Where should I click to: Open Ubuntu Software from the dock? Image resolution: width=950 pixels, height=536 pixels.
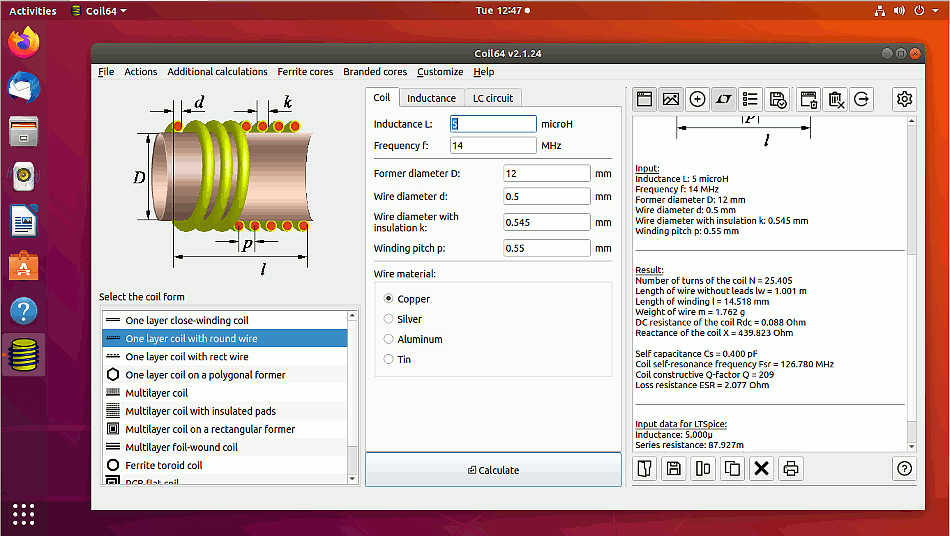(x=24, y=265)
